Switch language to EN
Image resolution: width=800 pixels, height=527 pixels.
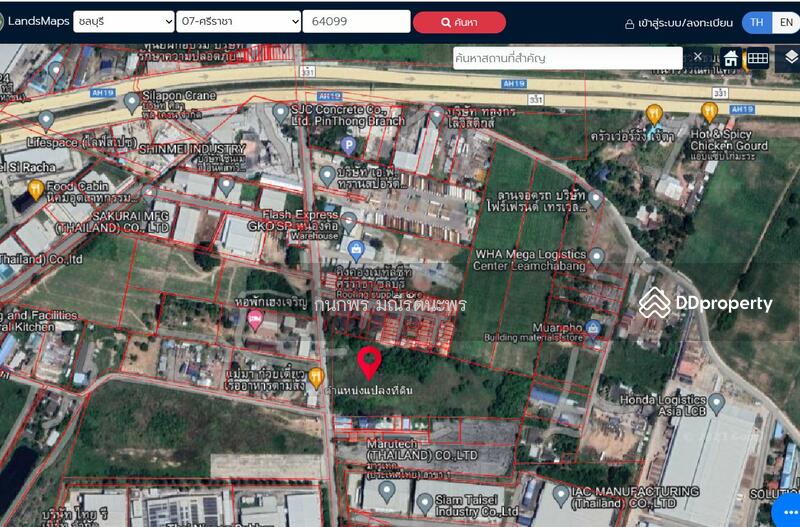[x=786, y=22]
